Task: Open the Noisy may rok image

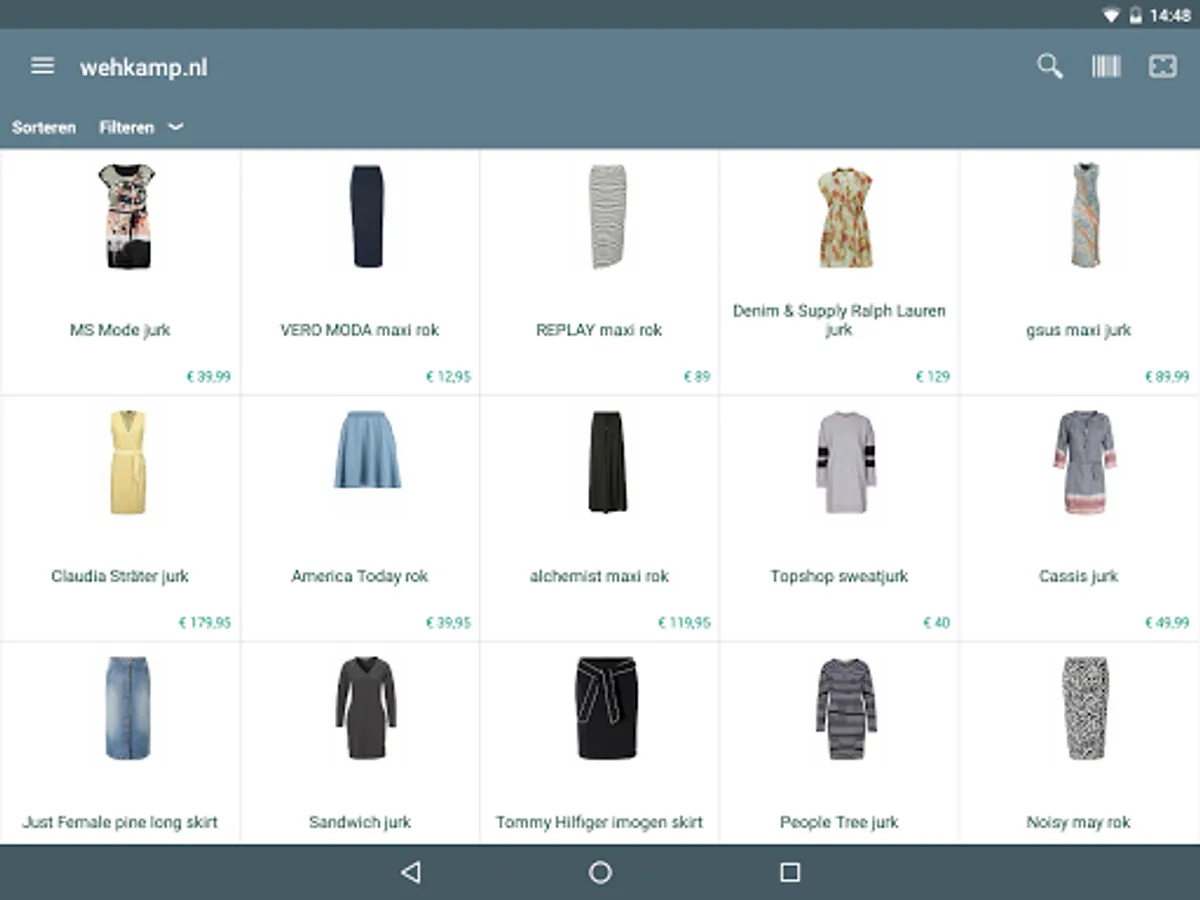Action: [1085, 708]
